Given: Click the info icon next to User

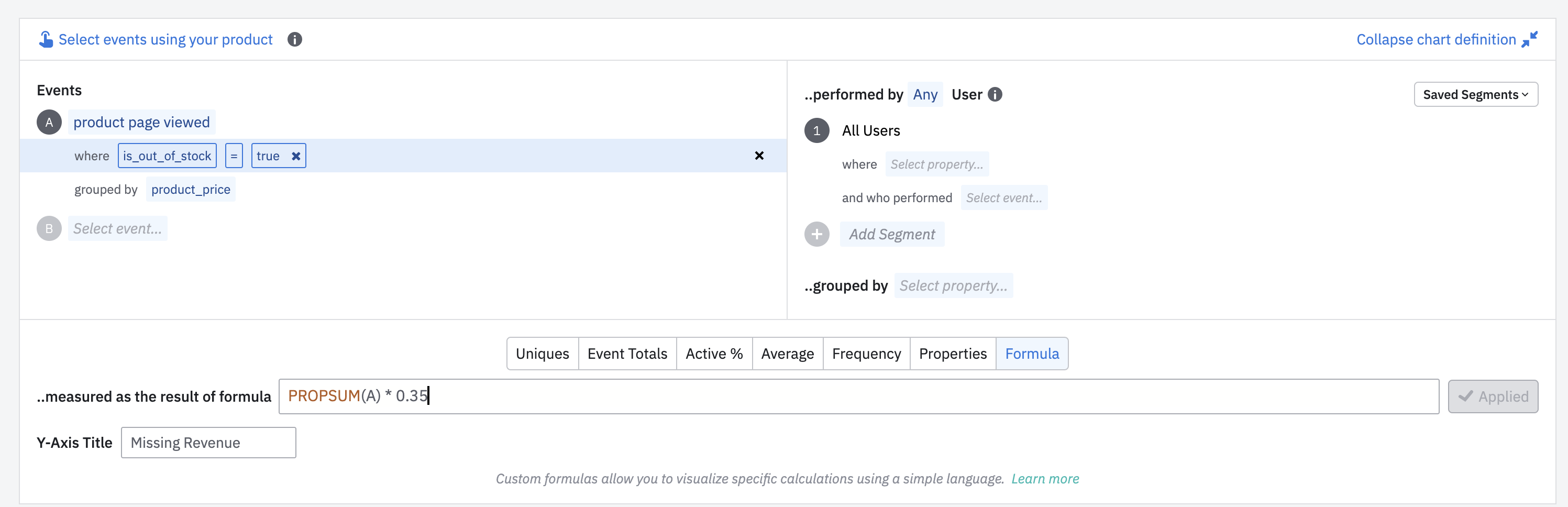Looking at the screenshot, I should coord(995,94).
